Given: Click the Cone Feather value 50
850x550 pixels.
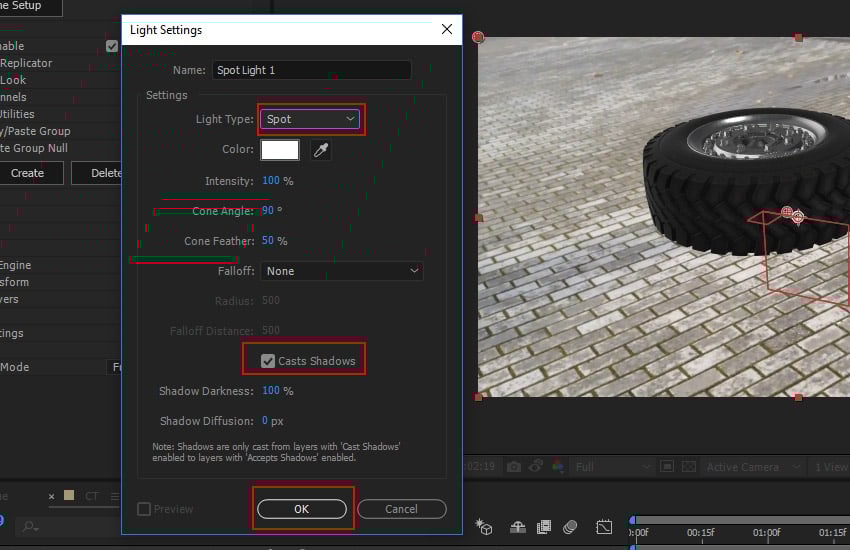Looking at the screenshot, I should click(268, 240).
